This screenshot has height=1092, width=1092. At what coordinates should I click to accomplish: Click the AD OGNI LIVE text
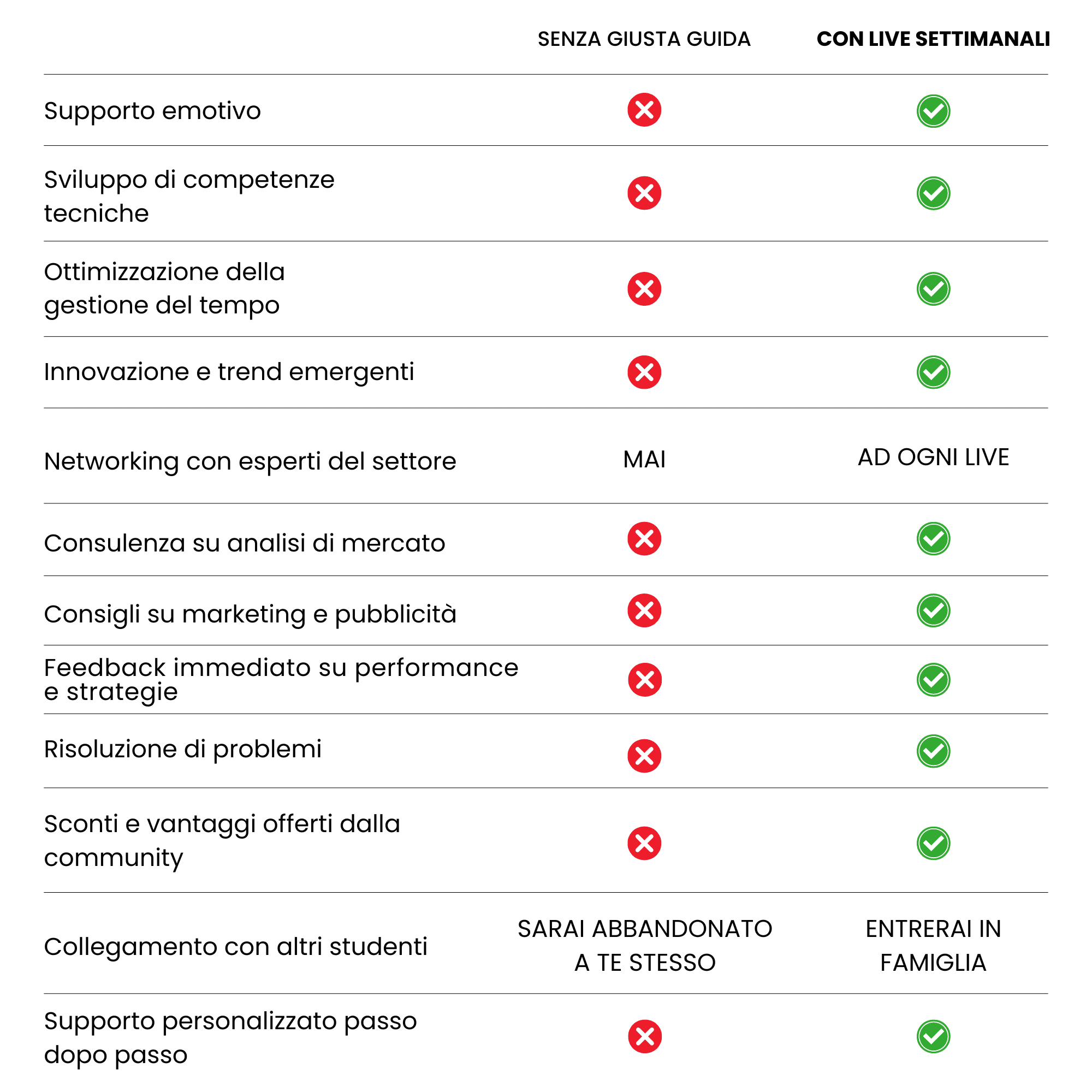(x=933, y=457)
